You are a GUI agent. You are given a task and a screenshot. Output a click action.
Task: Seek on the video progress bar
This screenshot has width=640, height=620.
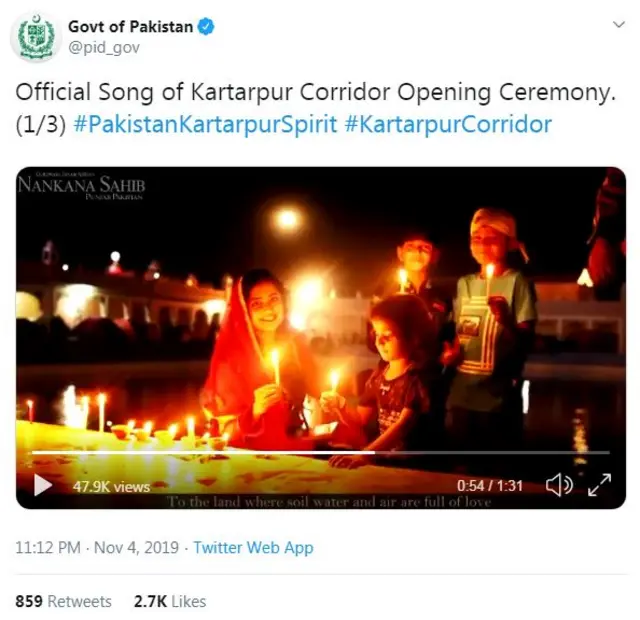tap(321, 452)
